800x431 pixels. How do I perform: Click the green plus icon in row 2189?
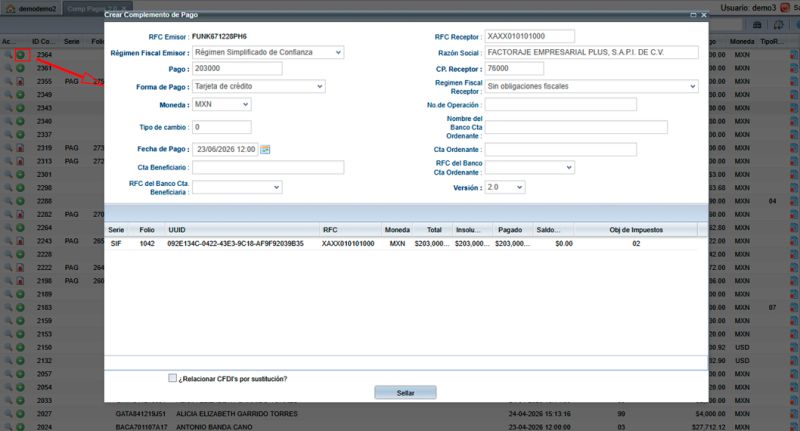(x=20, y=294)
